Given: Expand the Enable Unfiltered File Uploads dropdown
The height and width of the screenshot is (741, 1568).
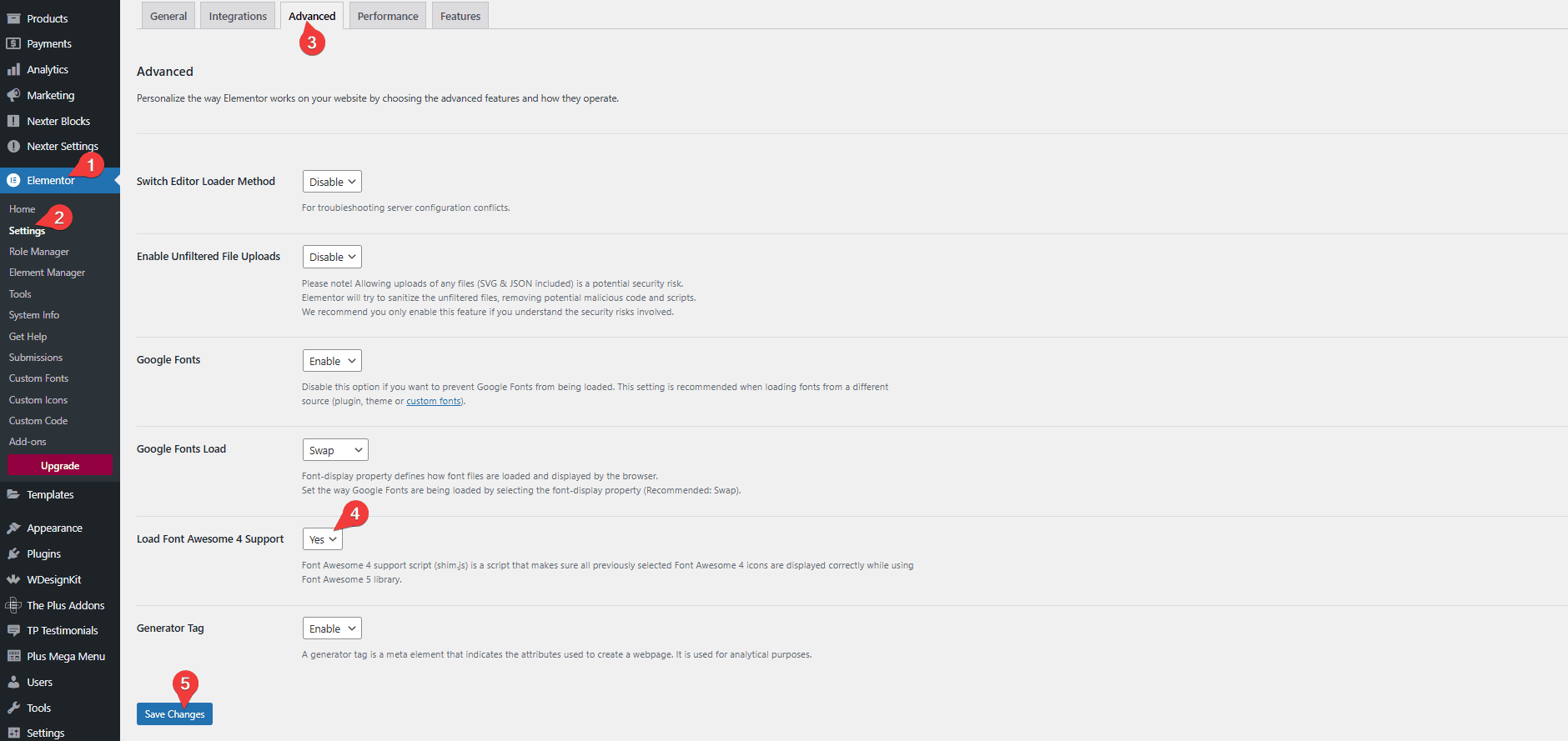Looking at the screenshot, I should 332,257.
